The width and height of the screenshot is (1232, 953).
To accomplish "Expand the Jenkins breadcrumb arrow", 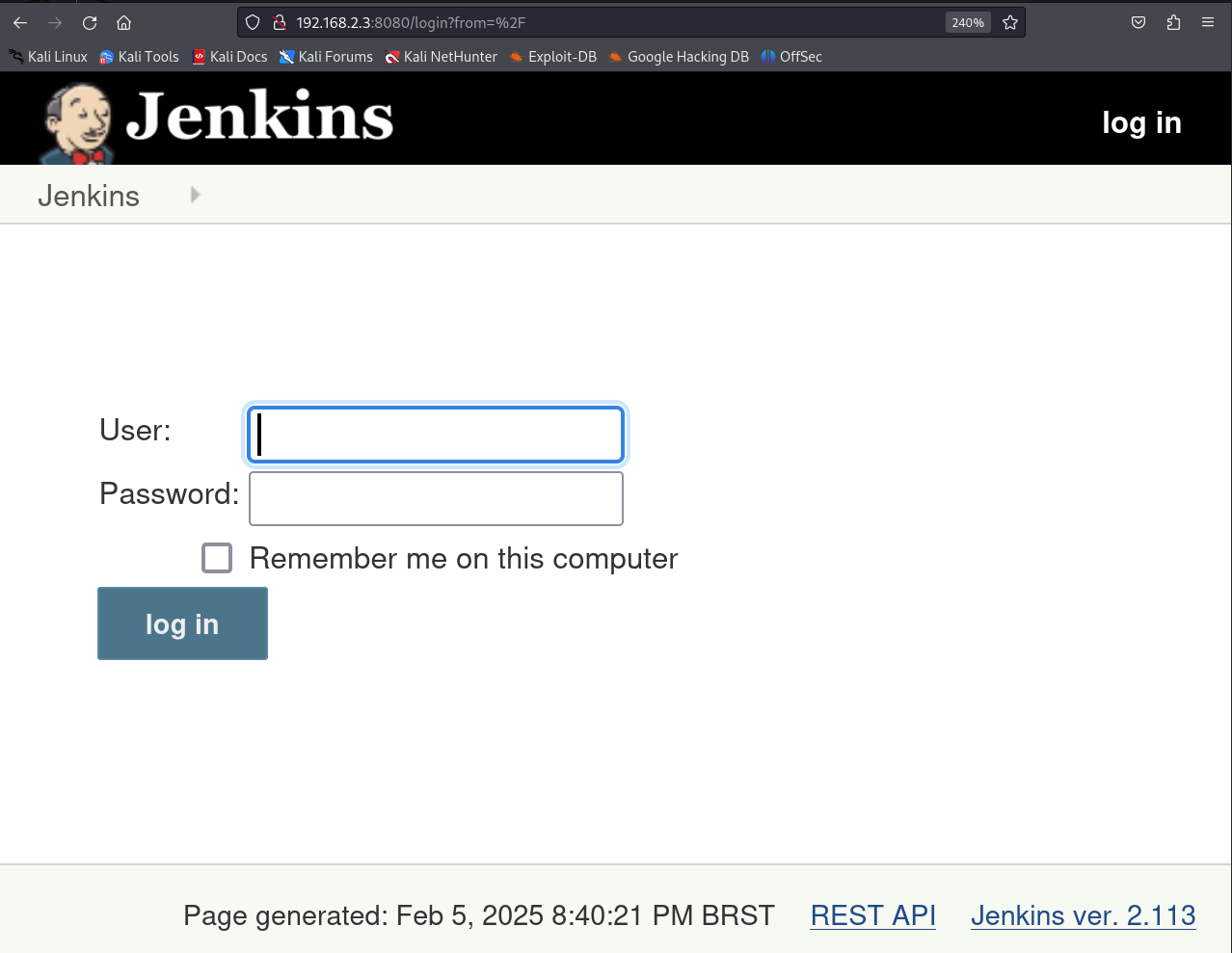I will click(x=196, y=196).
